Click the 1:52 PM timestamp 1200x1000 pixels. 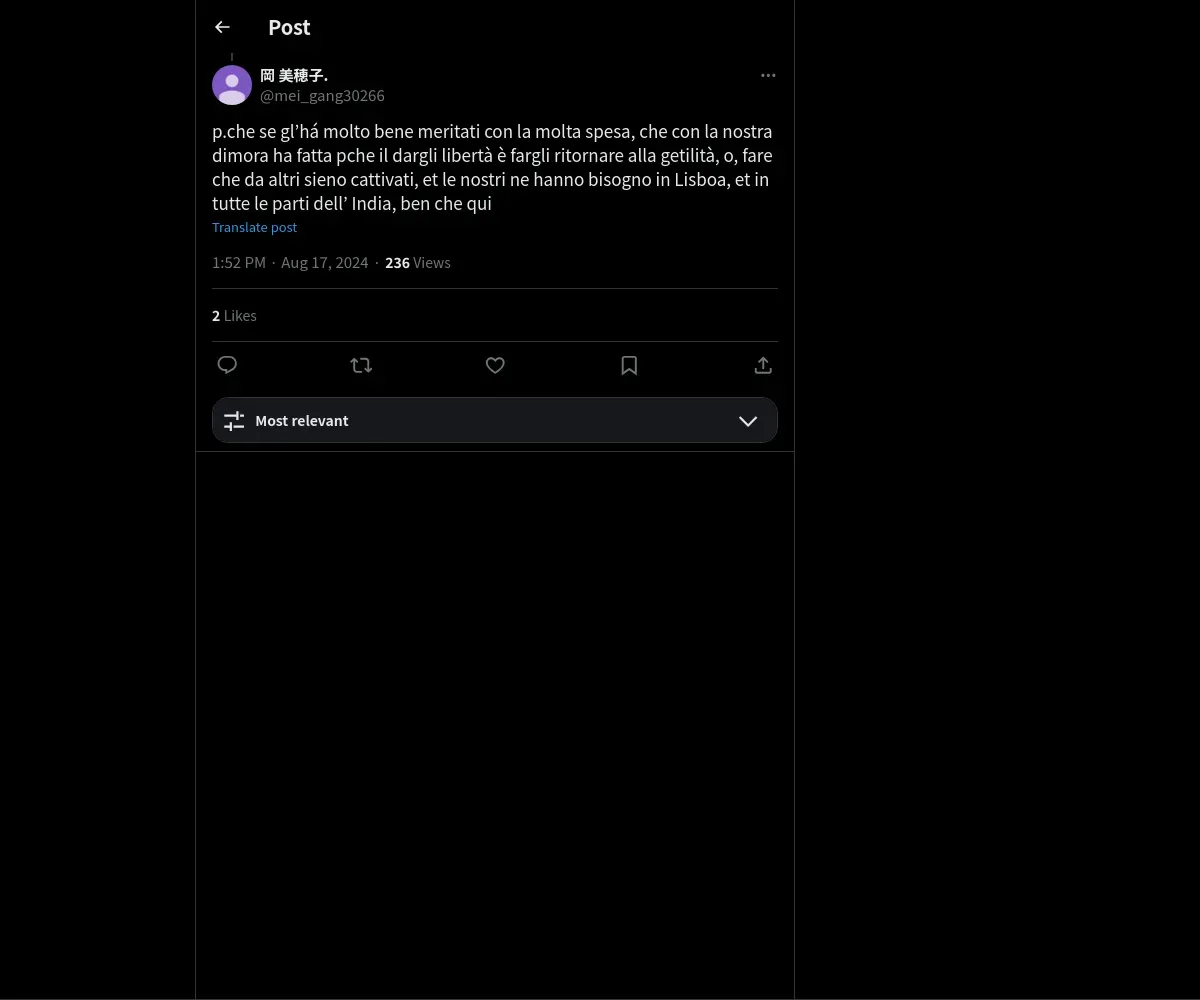tap(239, 262)
